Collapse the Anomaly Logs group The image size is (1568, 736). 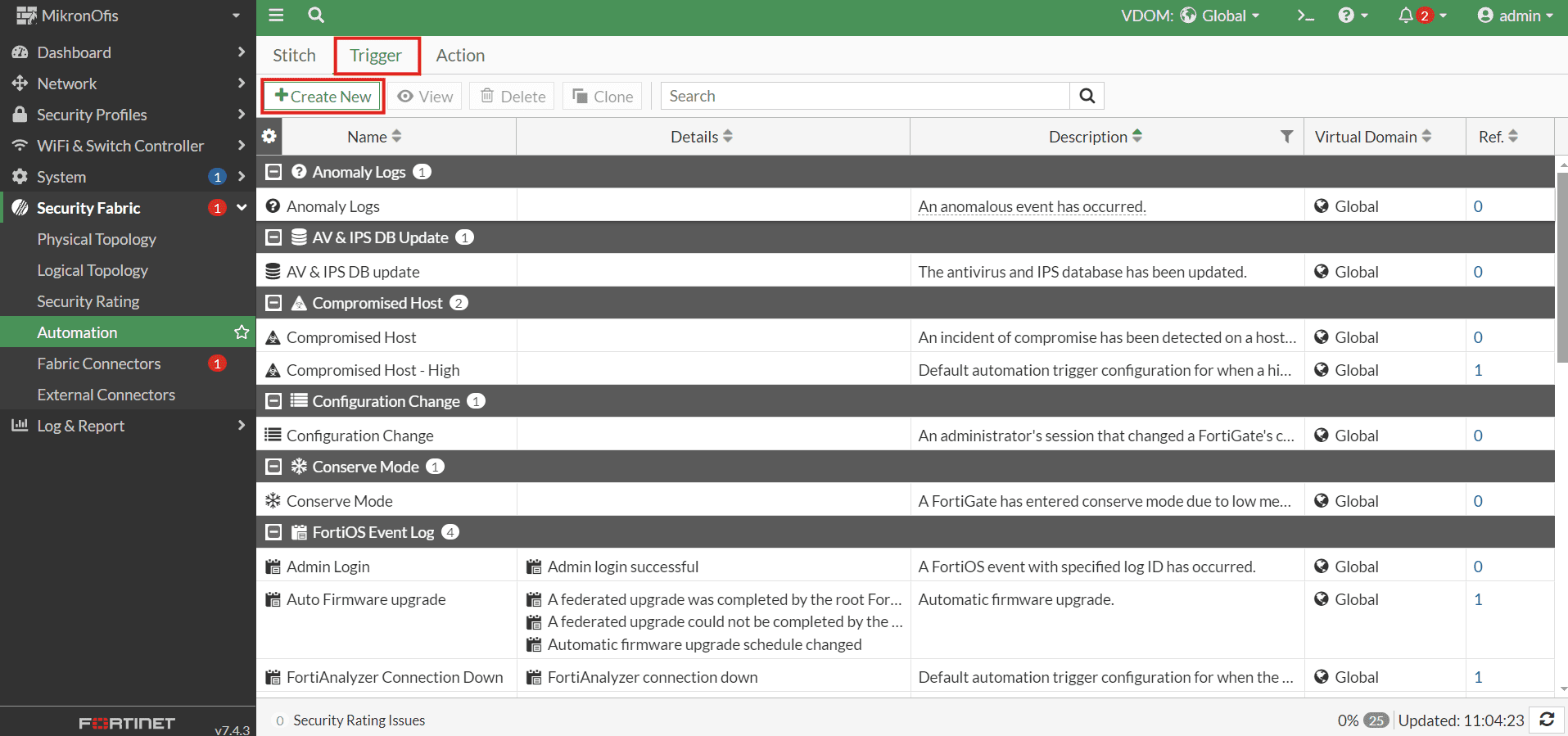[x=274, y=172]
